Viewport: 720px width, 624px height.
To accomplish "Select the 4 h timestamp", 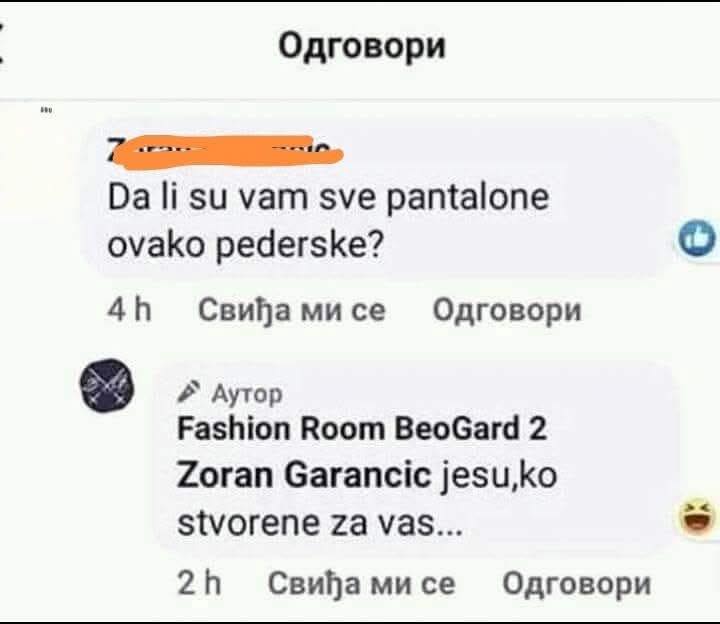I will tap(129, 310).
